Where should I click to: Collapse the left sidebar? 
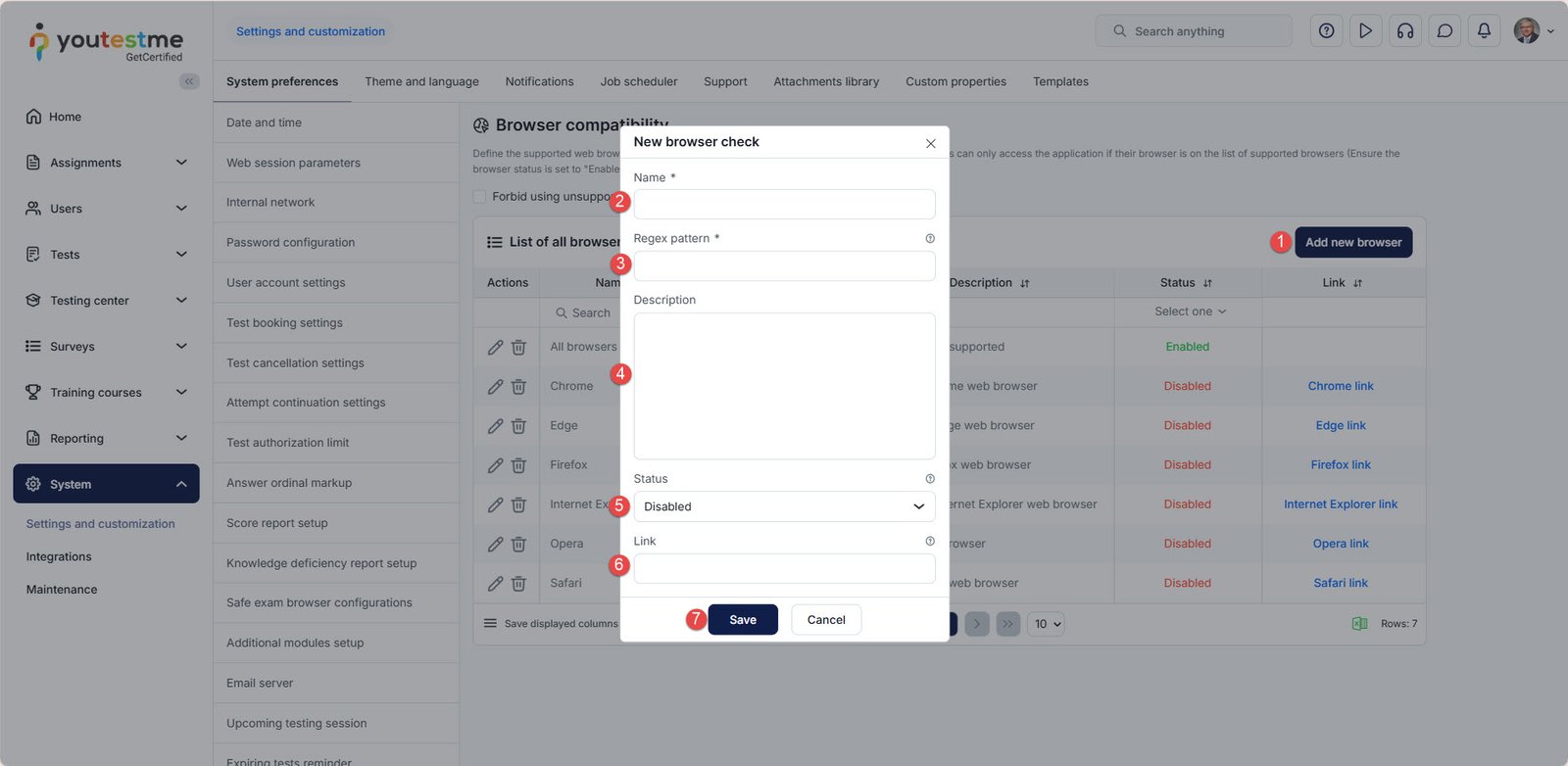click(x=189, y=81)
